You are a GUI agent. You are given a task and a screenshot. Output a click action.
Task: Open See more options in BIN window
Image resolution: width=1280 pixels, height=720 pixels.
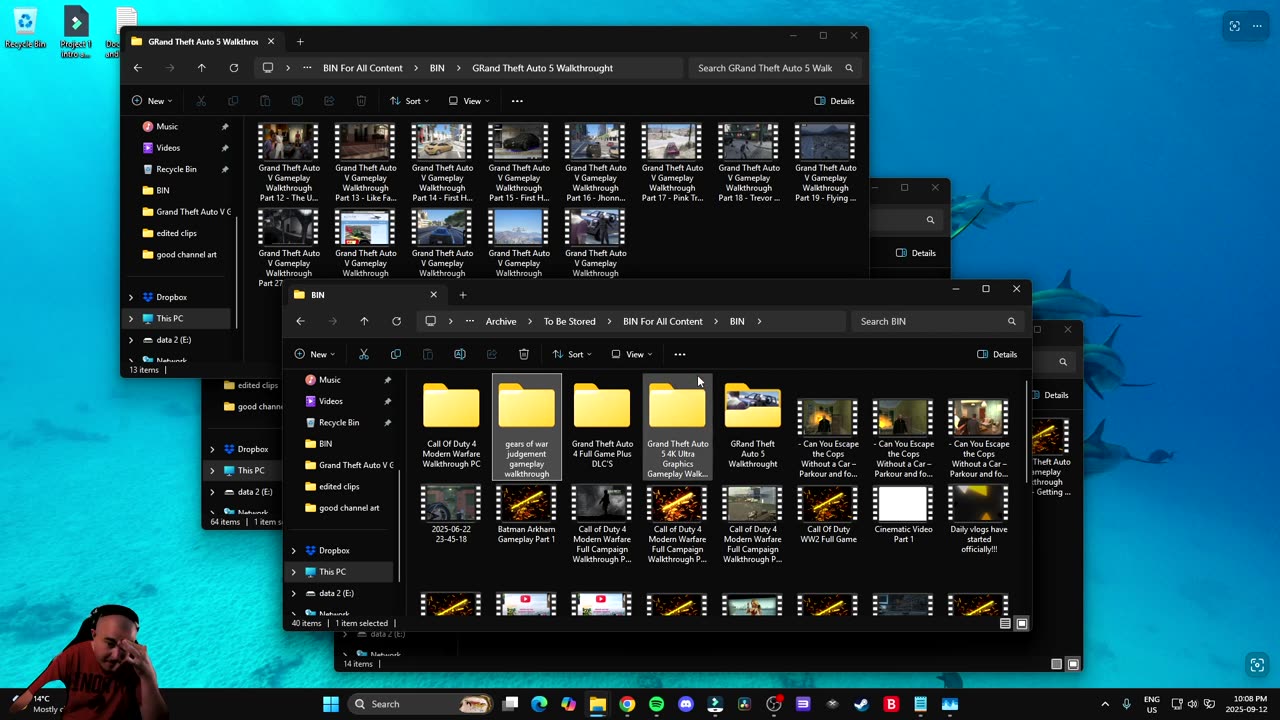[680, 354]
